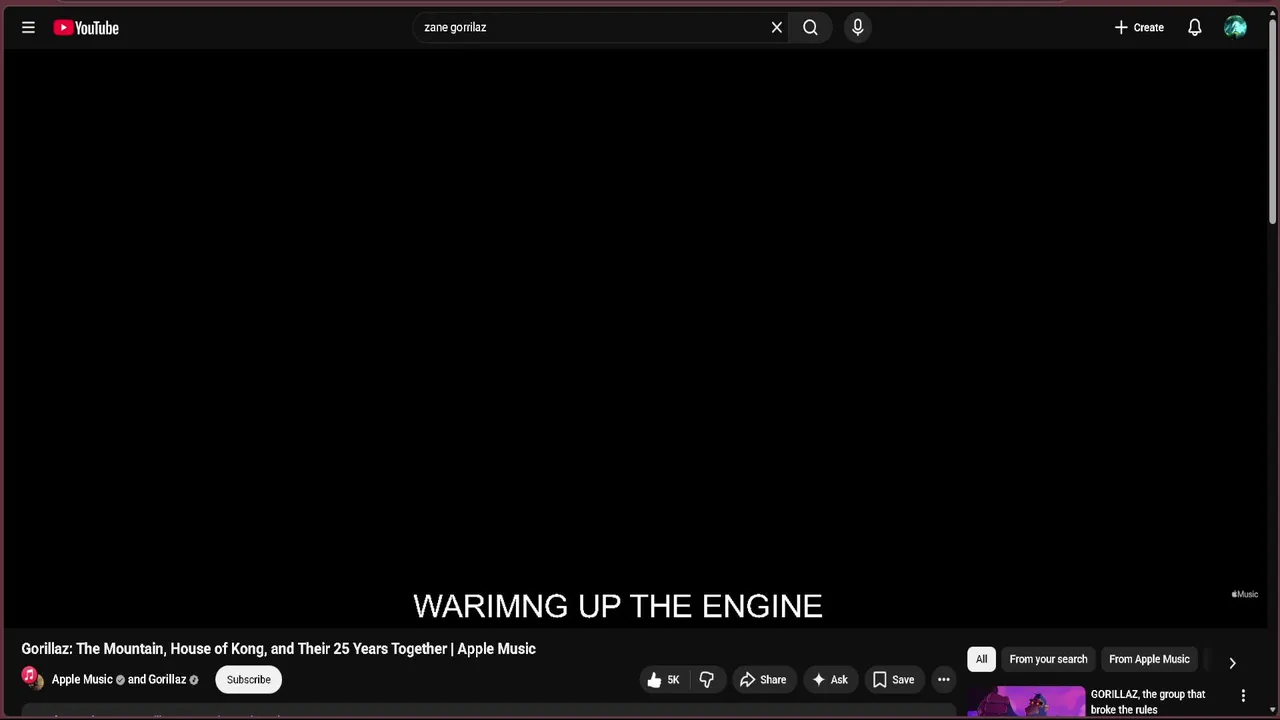1280x720 pixels.
Task: Select From your search chip
Action: pos(1048,659)
